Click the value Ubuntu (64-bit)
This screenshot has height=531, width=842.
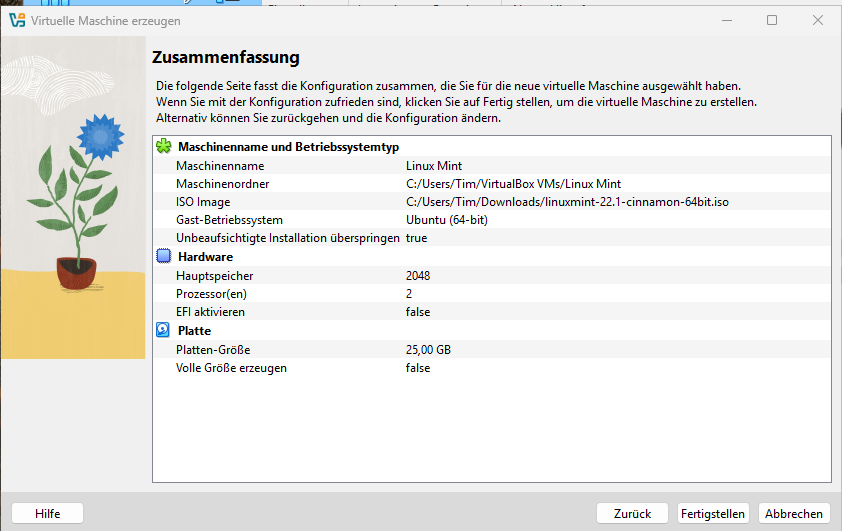click(x=447, y=220)
